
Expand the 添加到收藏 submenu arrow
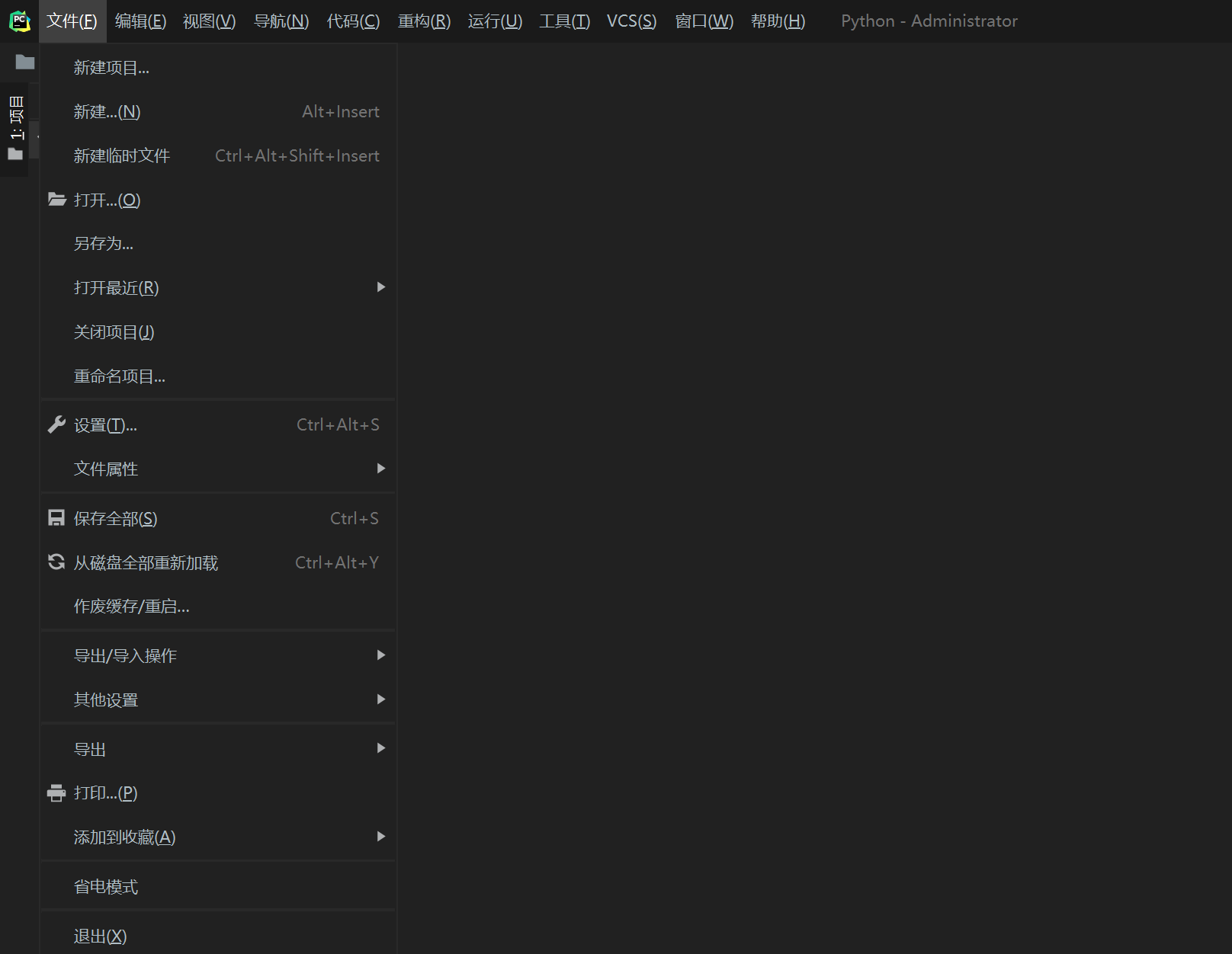tap(381, 837)
